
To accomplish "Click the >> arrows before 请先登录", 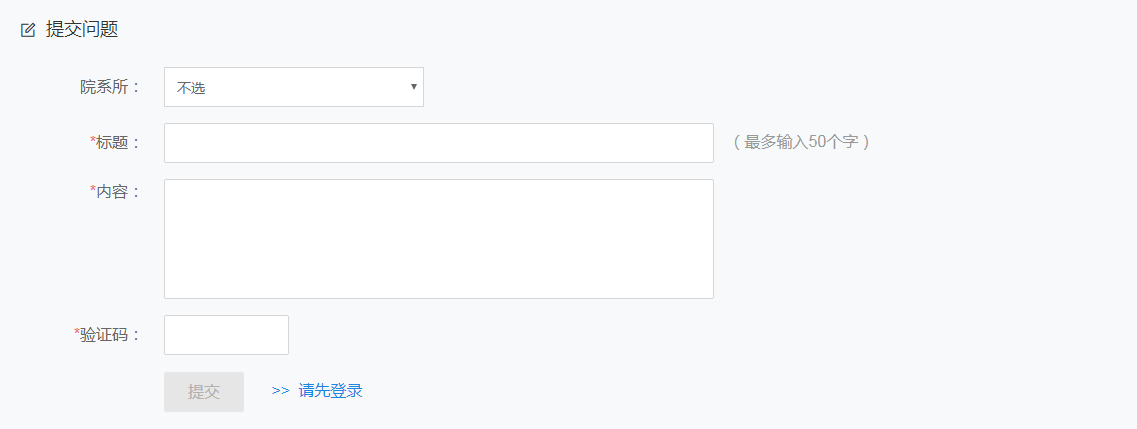I will tap(281, 391).
